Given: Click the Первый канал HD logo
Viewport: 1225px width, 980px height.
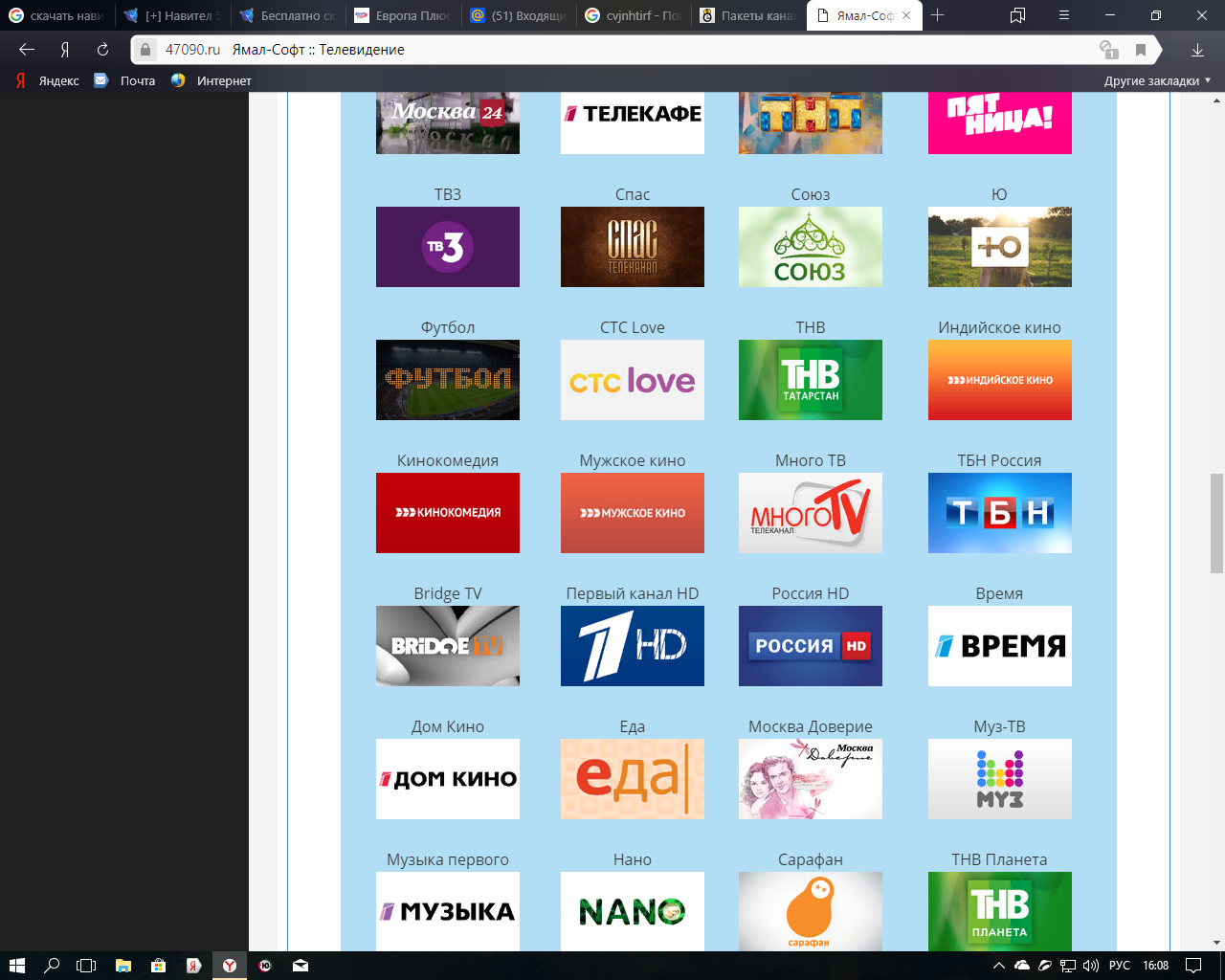Looking at the screenshot, I should (633, 646).
